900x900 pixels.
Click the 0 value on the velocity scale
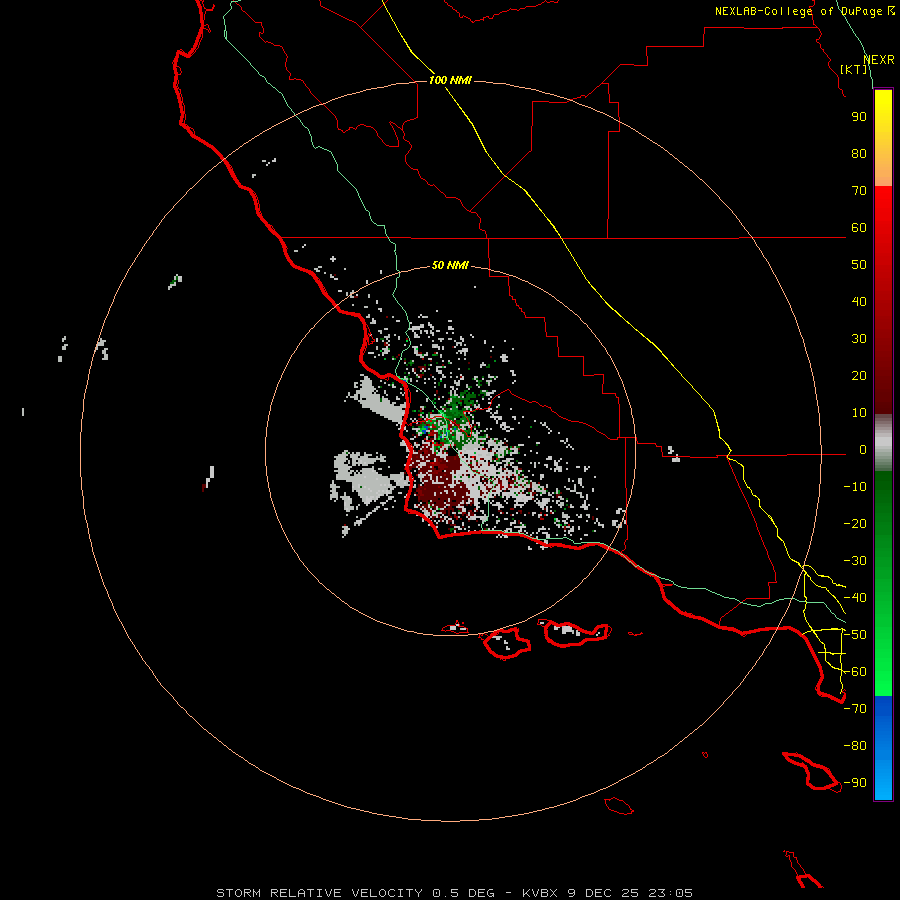click(863, 450)
